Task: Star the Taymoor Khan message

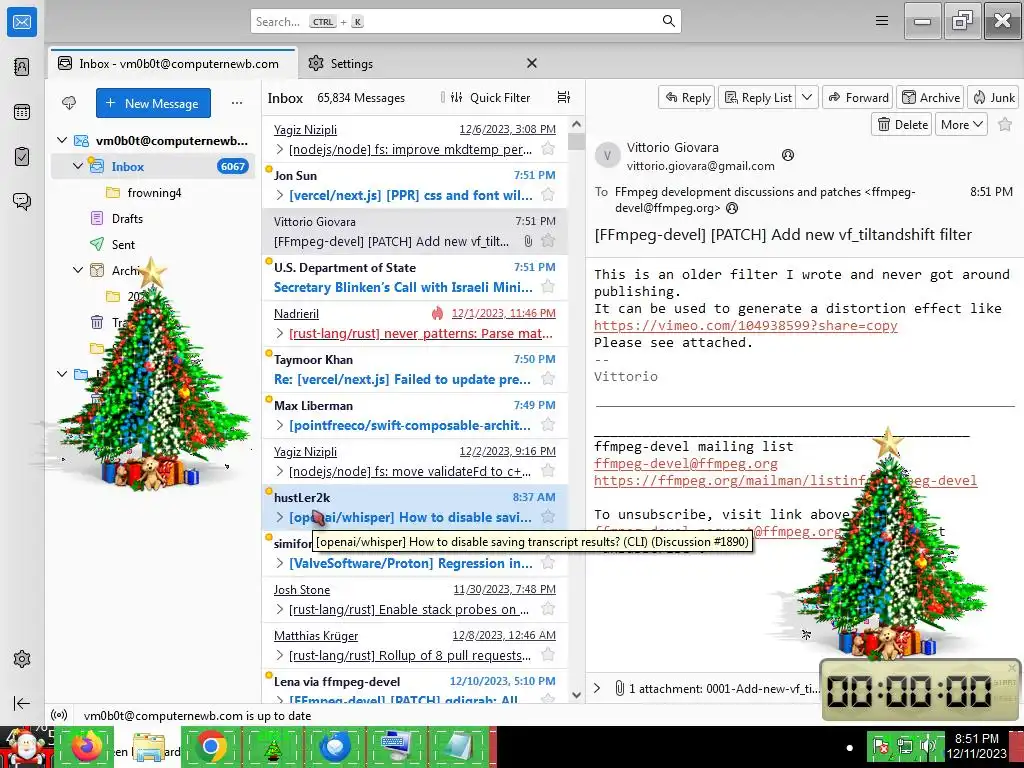Action: [548, 379]
